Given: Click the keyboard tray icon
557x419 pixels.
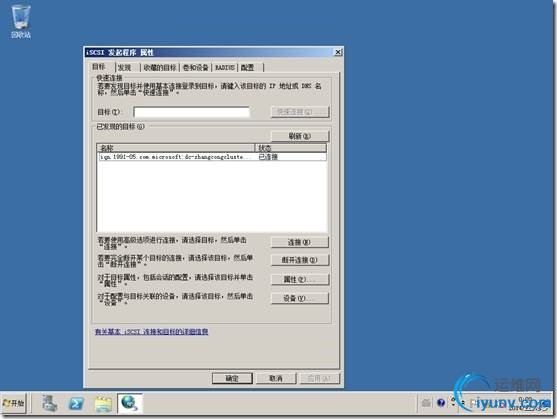Looking at the screenshot, I should coord(426,403).
